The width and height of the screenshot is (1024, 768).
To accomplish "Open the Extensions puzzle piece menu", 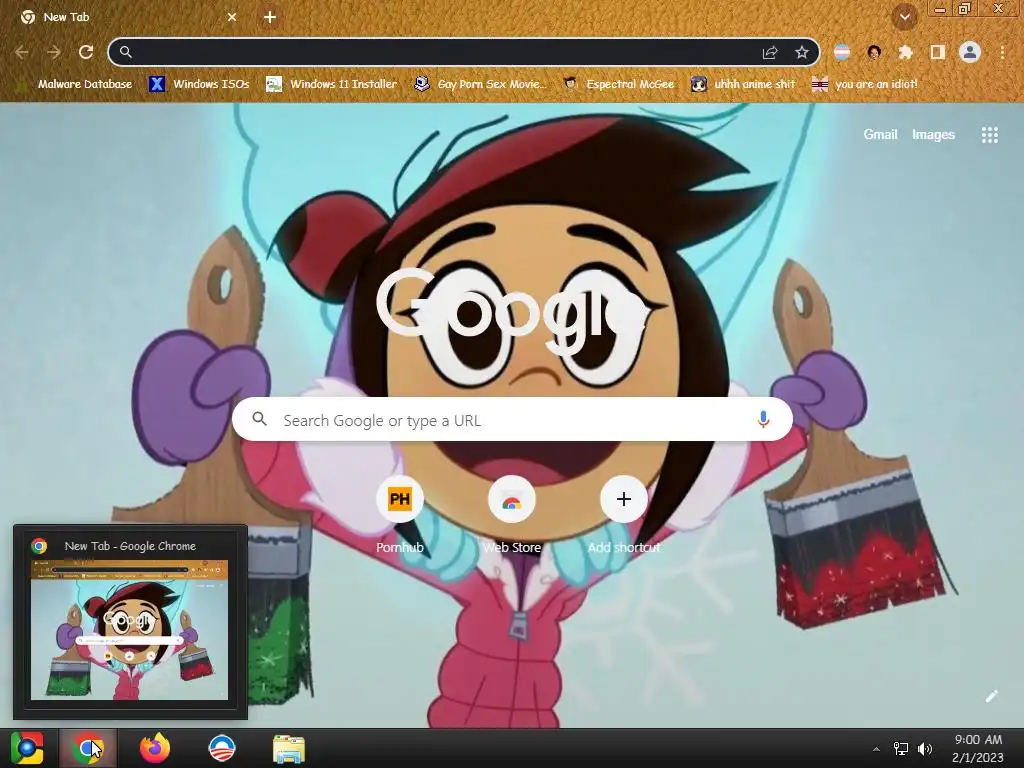I will pos(905,52).
